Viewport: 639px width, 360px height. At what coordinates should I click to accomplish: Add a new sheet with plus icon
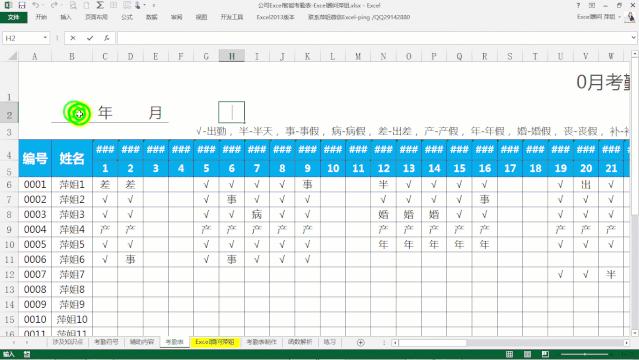(x=360, y=342)
